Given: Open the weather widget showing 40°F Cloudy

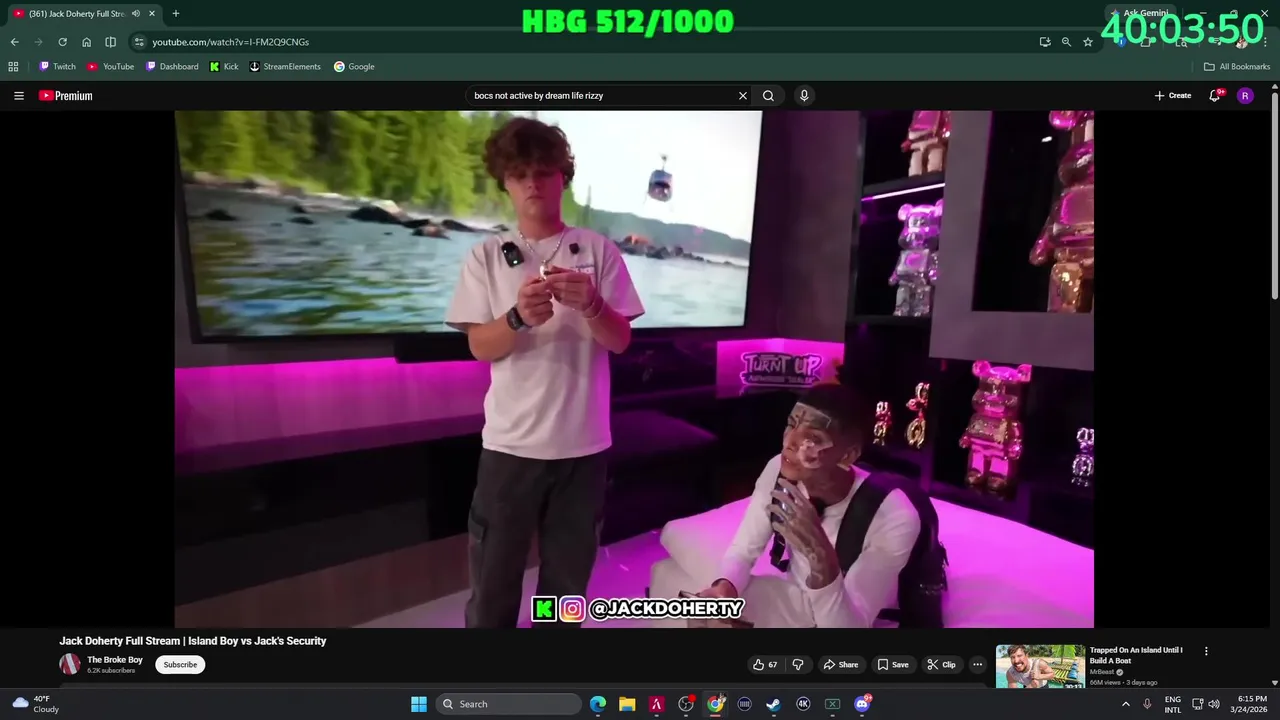Looking at the screenshot, I should pyautogui.click(x=36, y=704).
